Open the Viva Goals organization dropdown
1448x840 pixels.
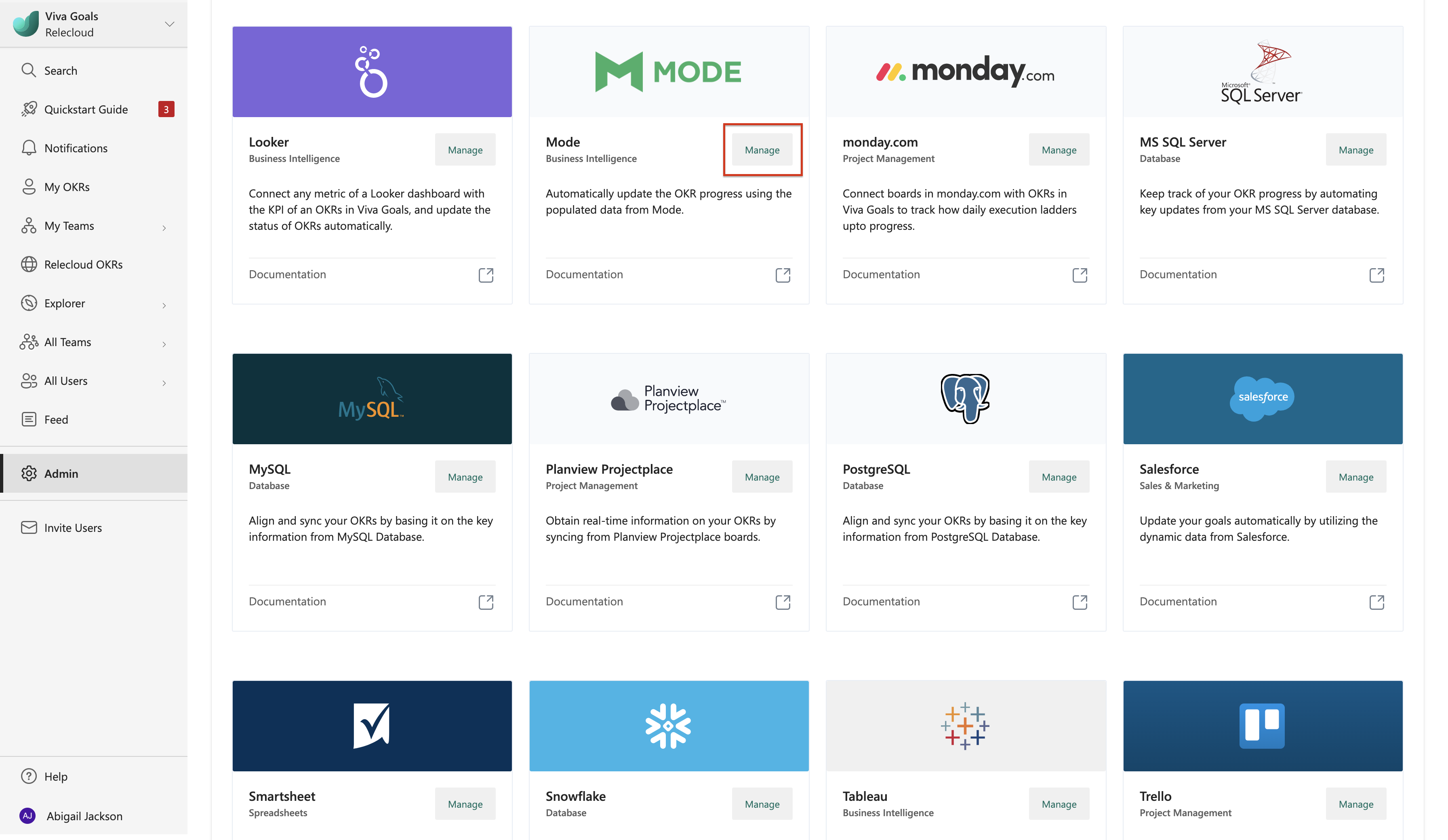click(x=170, y=24)
